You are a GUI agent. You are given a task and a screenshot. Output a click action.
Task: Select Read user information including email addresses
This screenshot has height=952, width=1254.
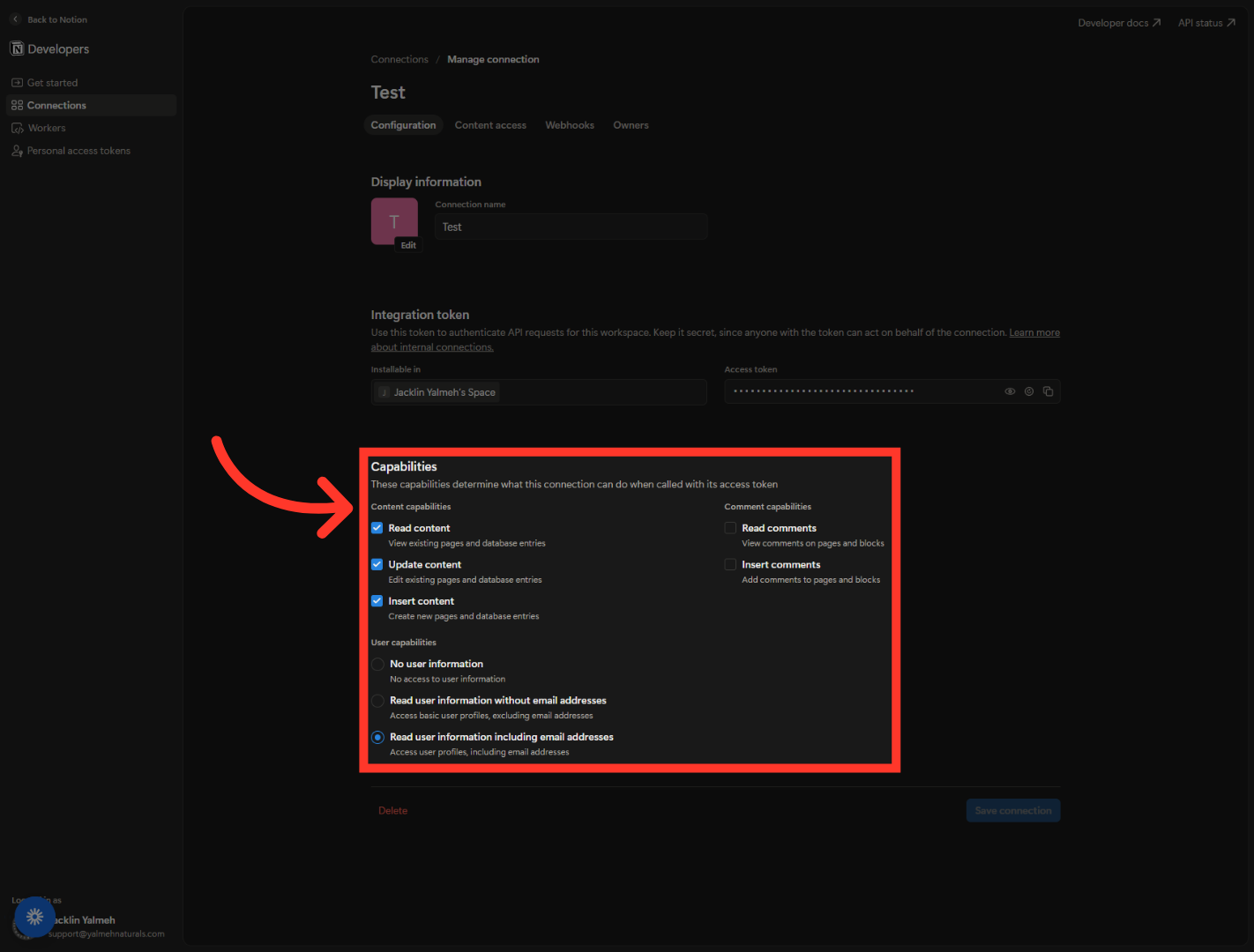click(377, 738)
